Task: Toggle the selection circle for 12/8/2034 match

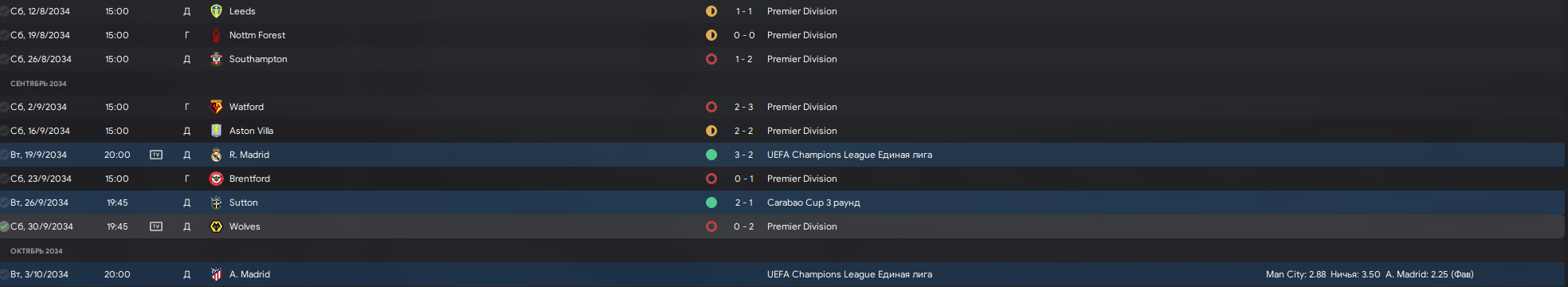Action: pyautogui.click(x=4, y=11)
